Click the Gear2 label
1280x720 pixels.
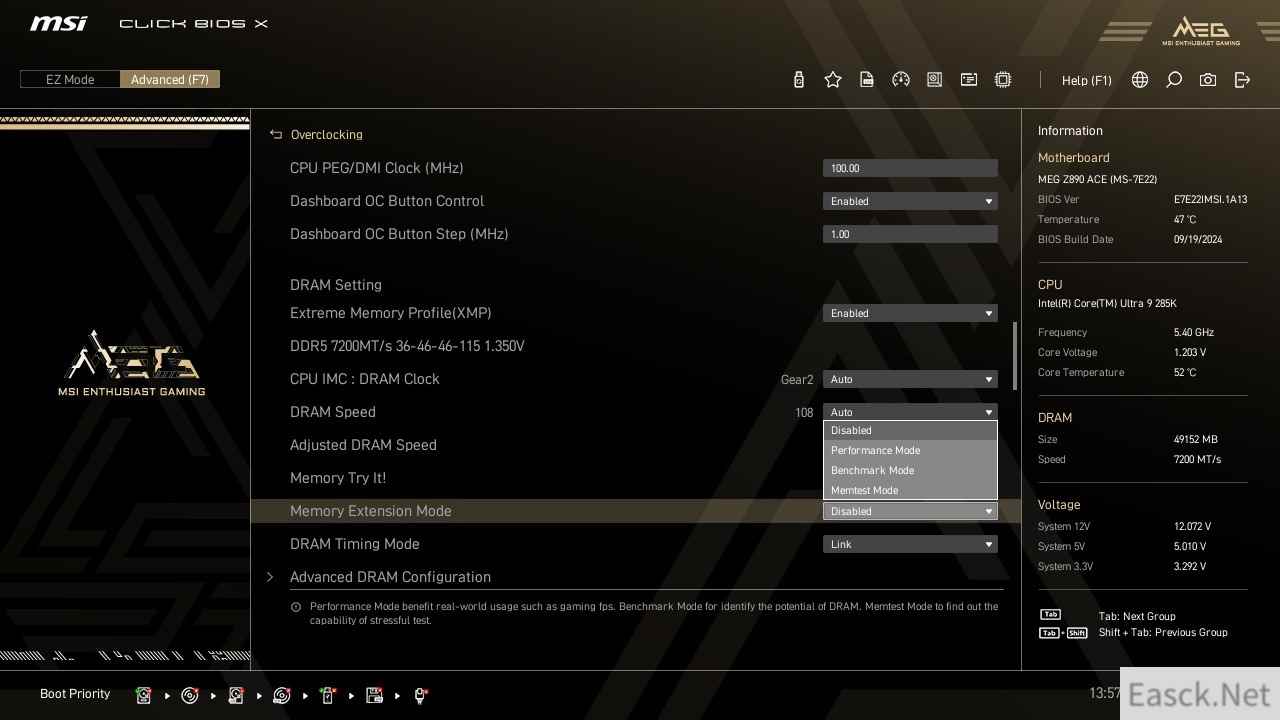click(797, 380)
